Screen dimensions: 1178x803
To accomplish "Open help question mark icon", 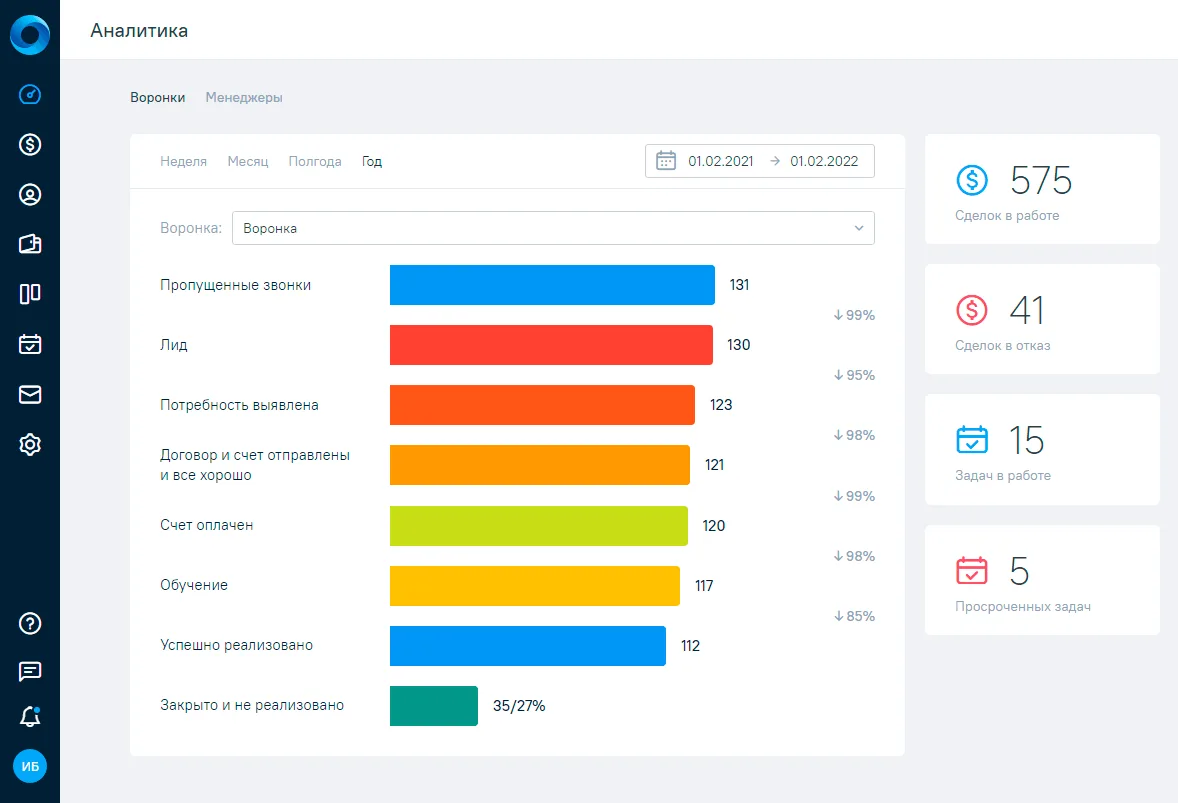I will (x=30, y=623).
